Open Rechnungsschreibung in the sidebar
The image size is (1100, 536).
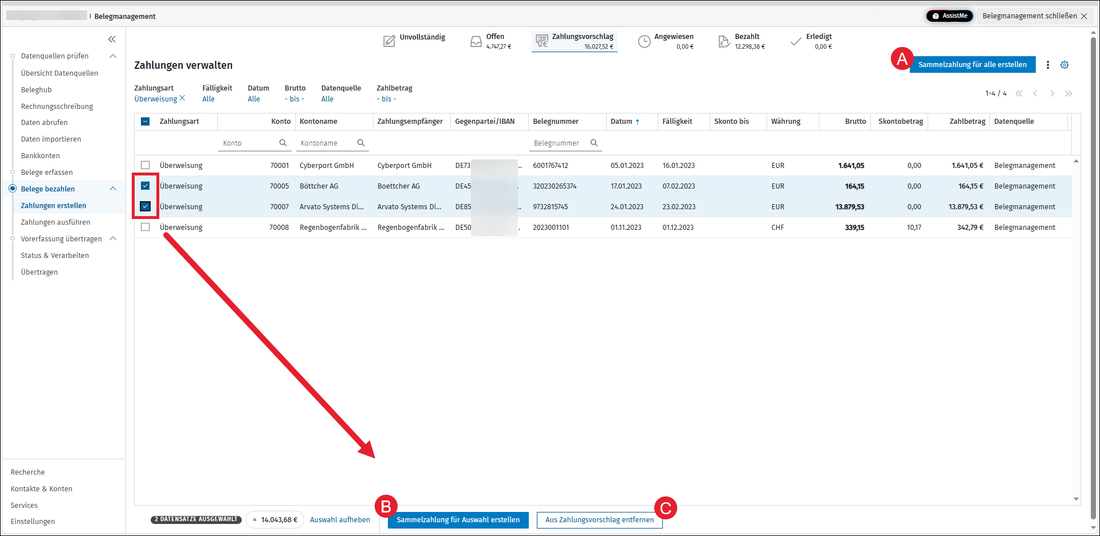[x=58, y=107]
